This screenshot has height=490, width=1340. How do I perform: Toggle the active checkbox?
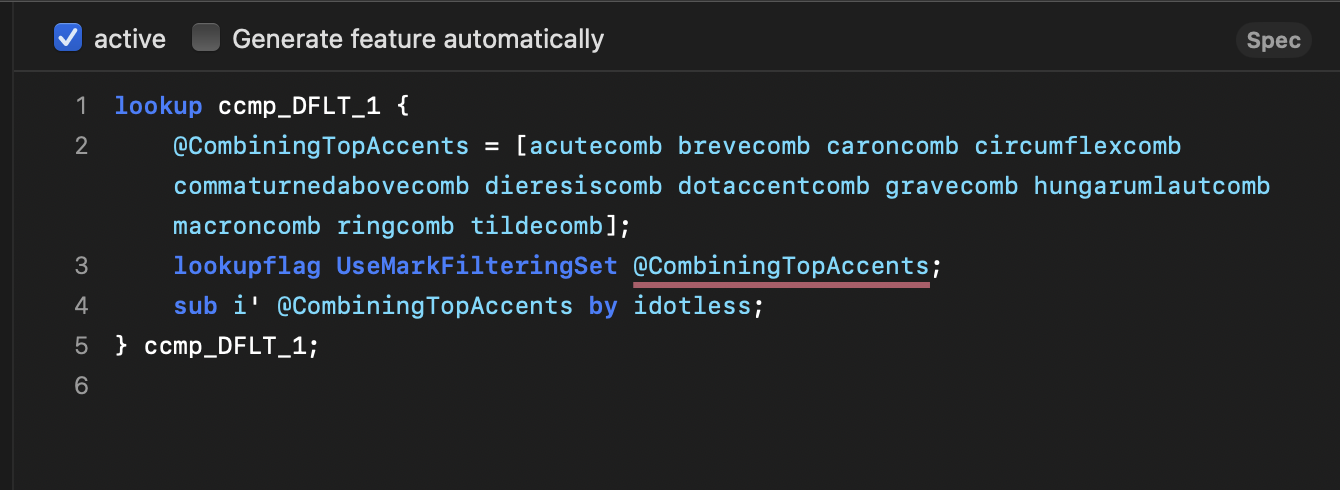click(68, 39)
